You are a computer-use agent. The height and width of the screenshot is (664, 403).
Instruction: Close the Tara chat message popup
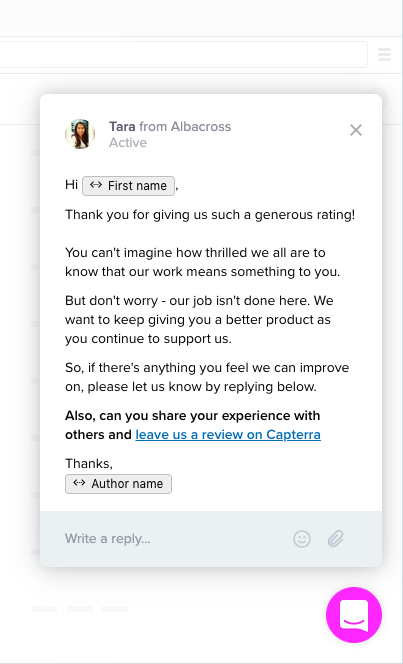[356, 130]
